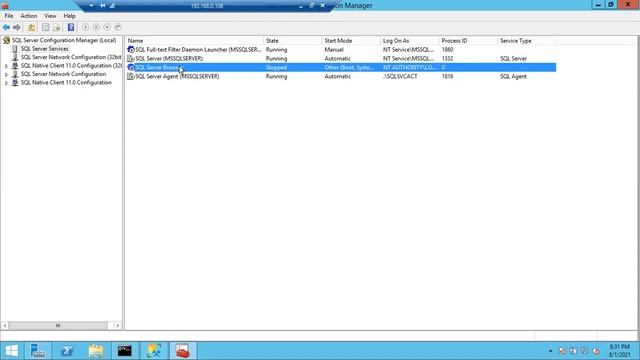Open Server Manager from the taskbar
This screenshot has height=360, width=640.
pyautogui.click(x=38, y=351)
